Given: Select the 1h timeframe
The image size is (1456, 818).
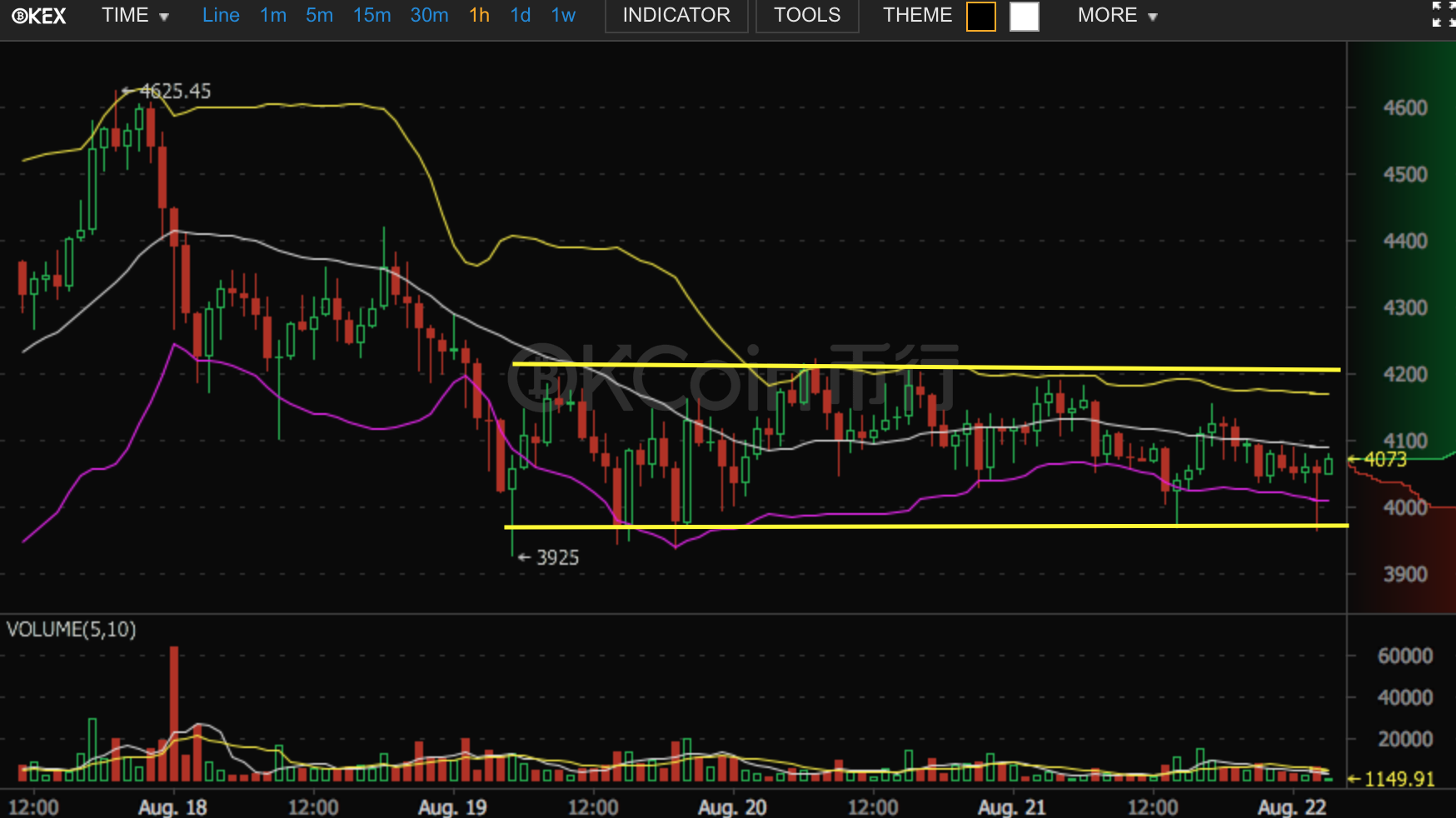Looking at the screenshot, I should pos(479,16).
